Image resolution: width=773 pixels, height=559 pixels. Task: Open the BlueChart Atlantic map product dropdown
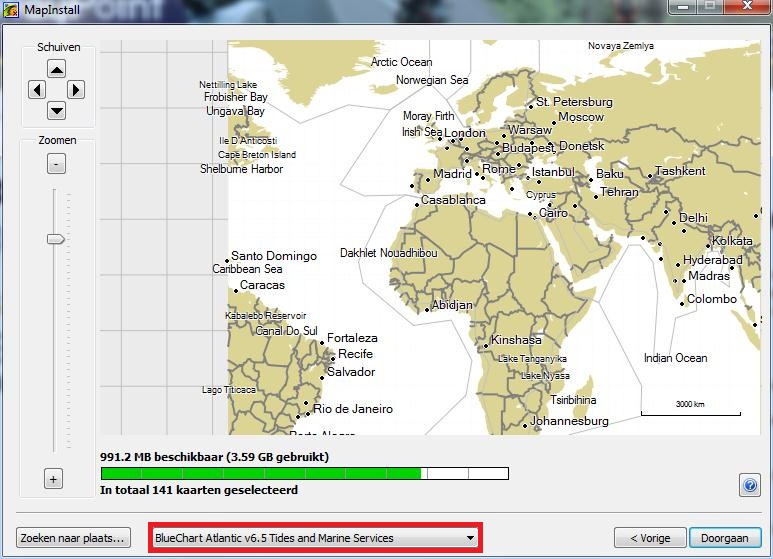click(315, 538)
